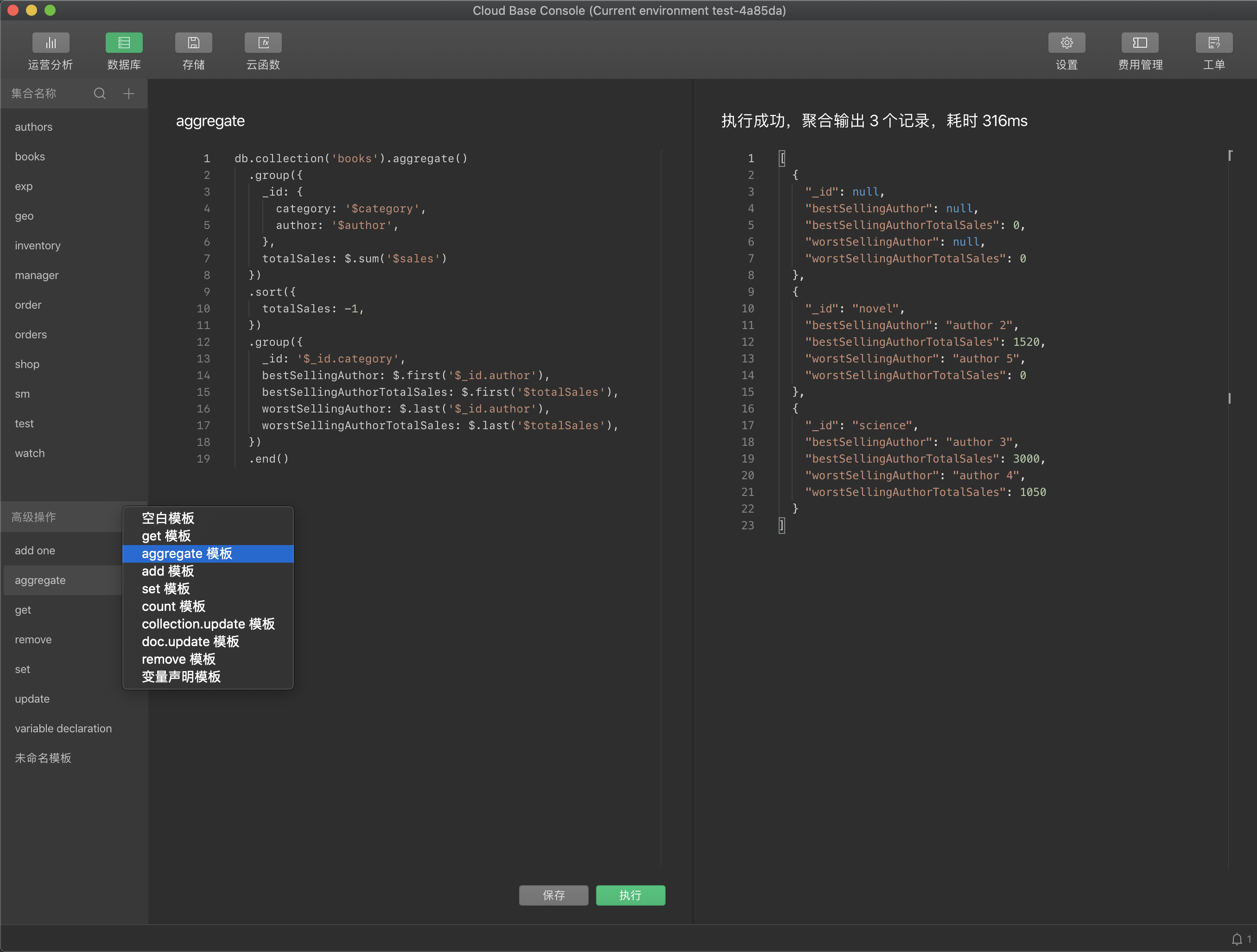This screenshot has width=1257, height=952.
Task: Open the books collection
Action: 74,156
